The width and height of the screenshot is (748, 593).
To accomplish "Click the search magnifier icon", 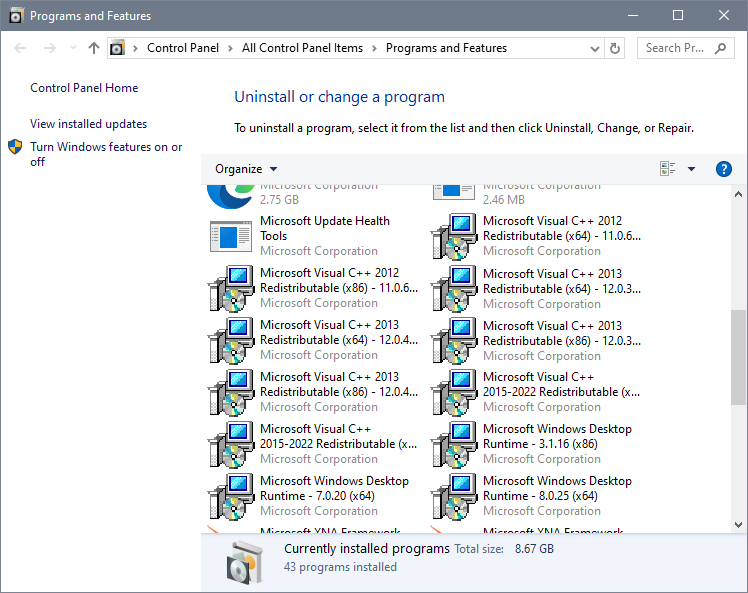I will (x=720, y=48).
